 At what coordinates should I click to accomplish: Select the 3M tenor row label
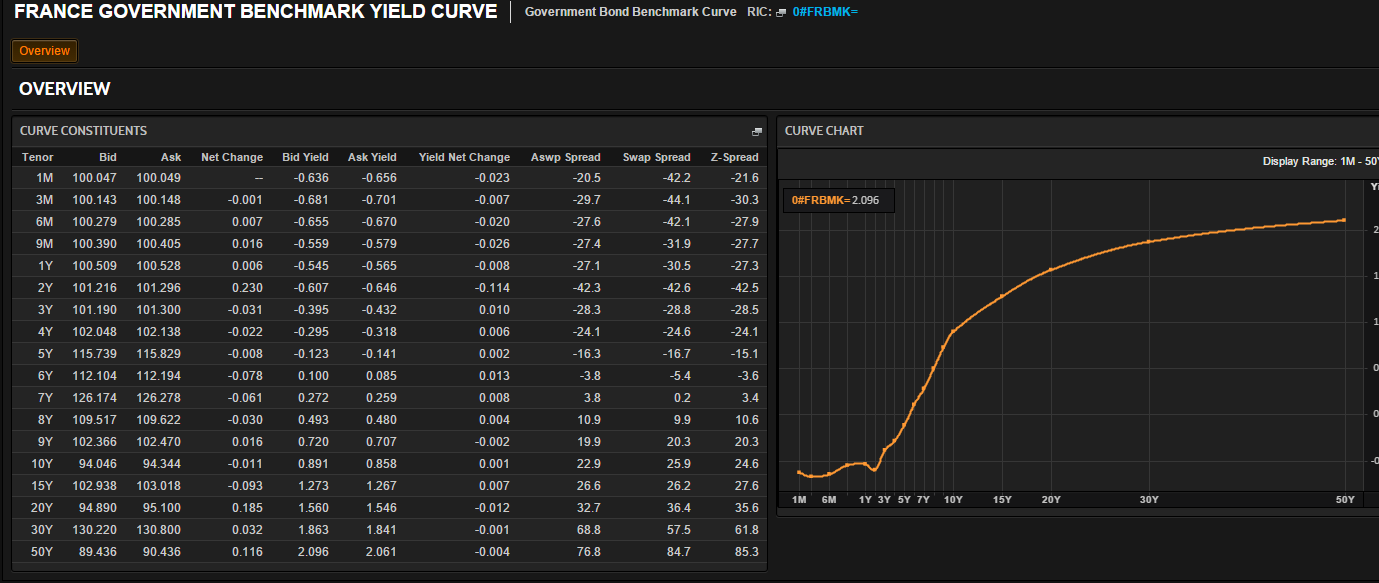pyautogui.click(x=45, y=200)
